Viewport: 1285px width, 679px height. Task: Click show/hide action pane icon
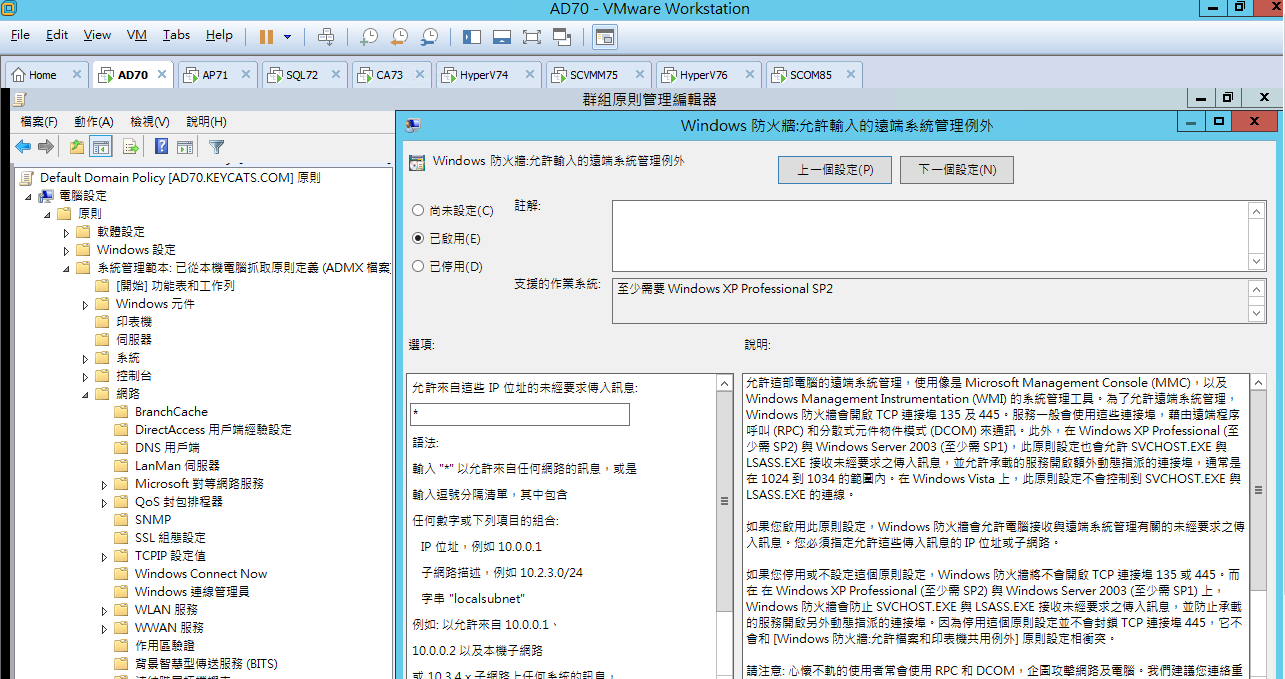click(185, 147)
